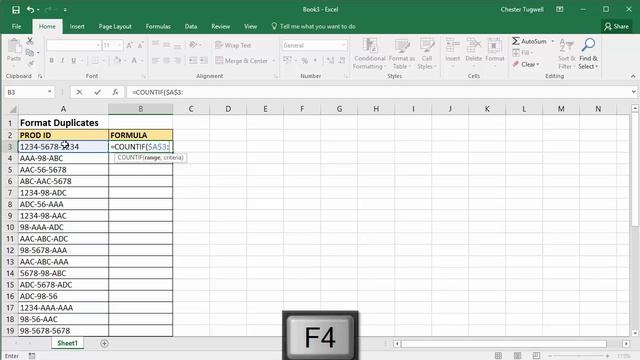The height and width of the screenshot is (360, 640).
Task: Open Cell Styles gallery
Action: click(427, 53)
